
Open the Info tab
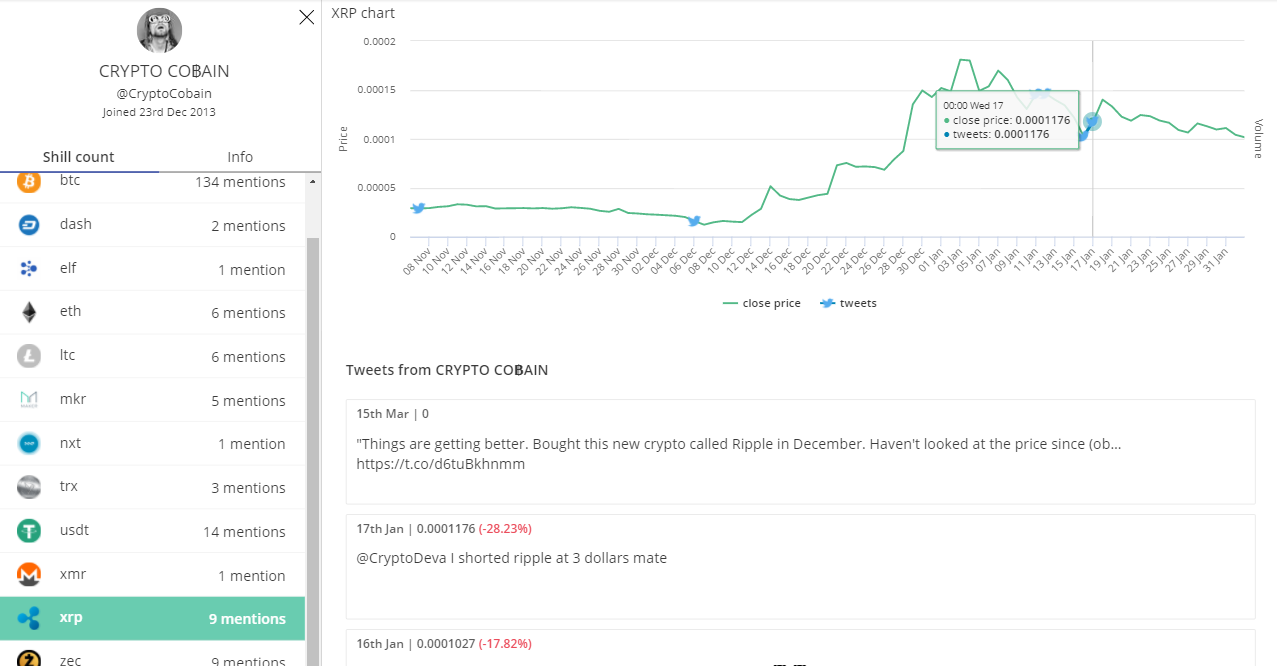(240, 157)
